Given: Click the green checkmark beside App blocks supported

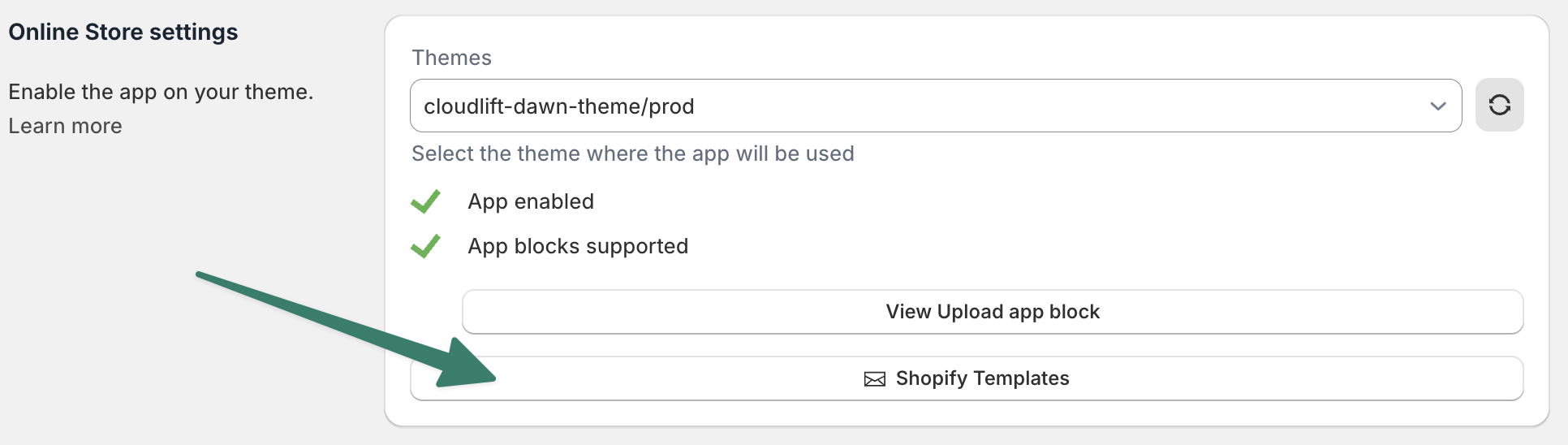Looking at the screenshot, I should tap(425, 246).
